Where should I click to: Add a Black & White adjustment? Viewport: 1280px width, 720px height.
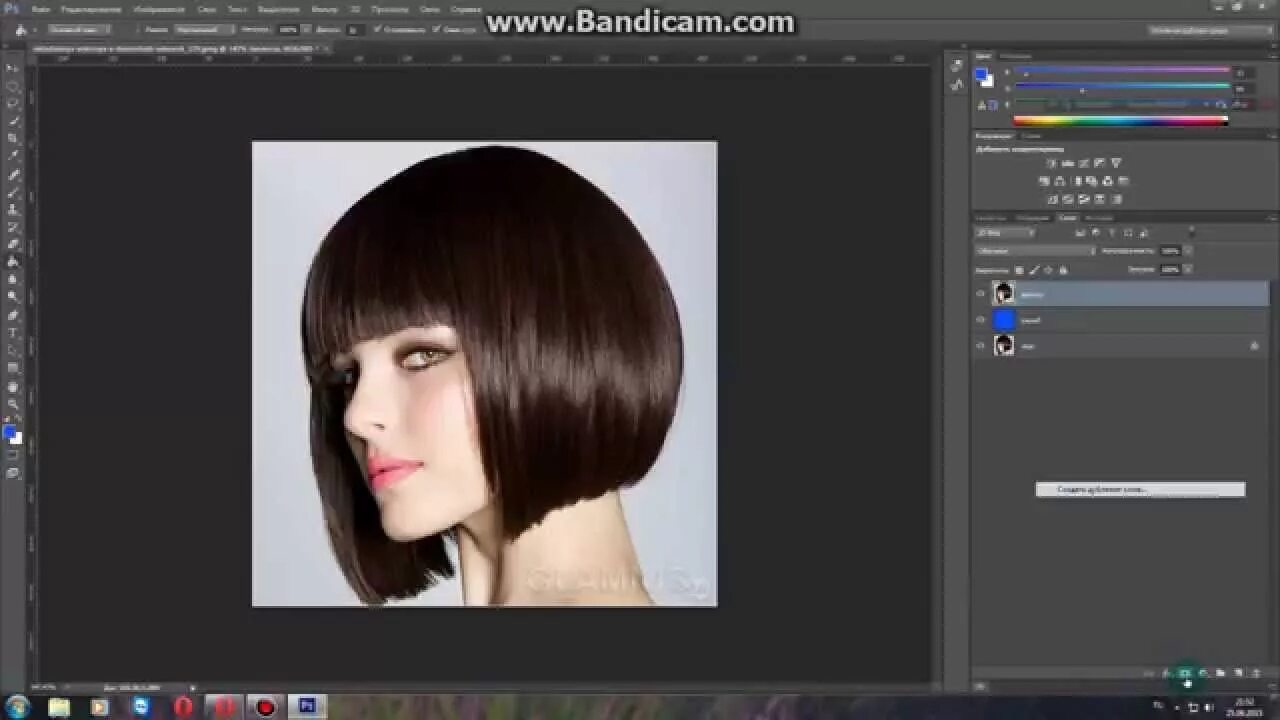coord(1076,181)
